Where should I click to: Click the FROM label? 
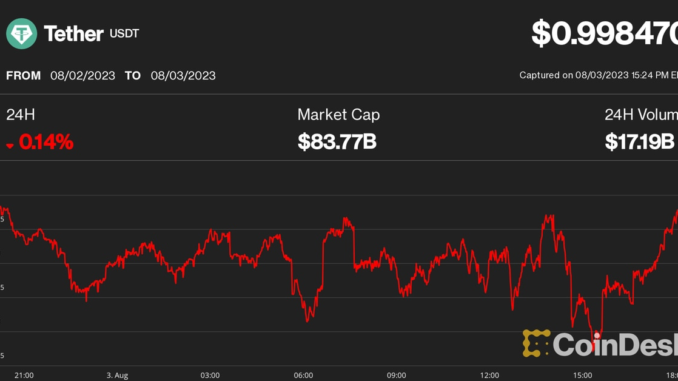tap(23, 76)
